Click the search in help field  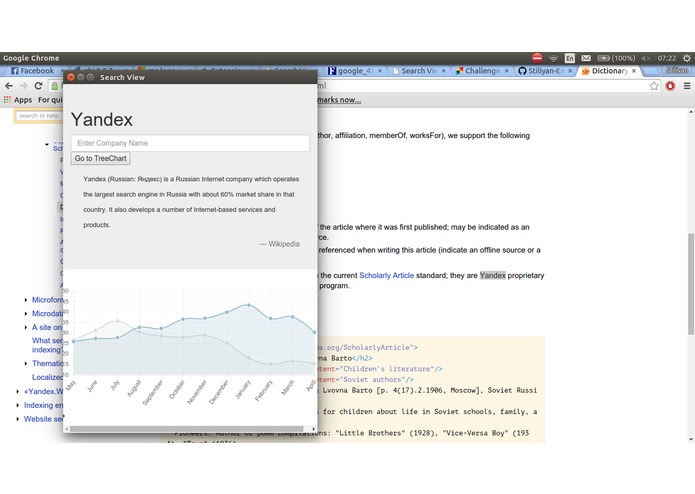point(38,116)
